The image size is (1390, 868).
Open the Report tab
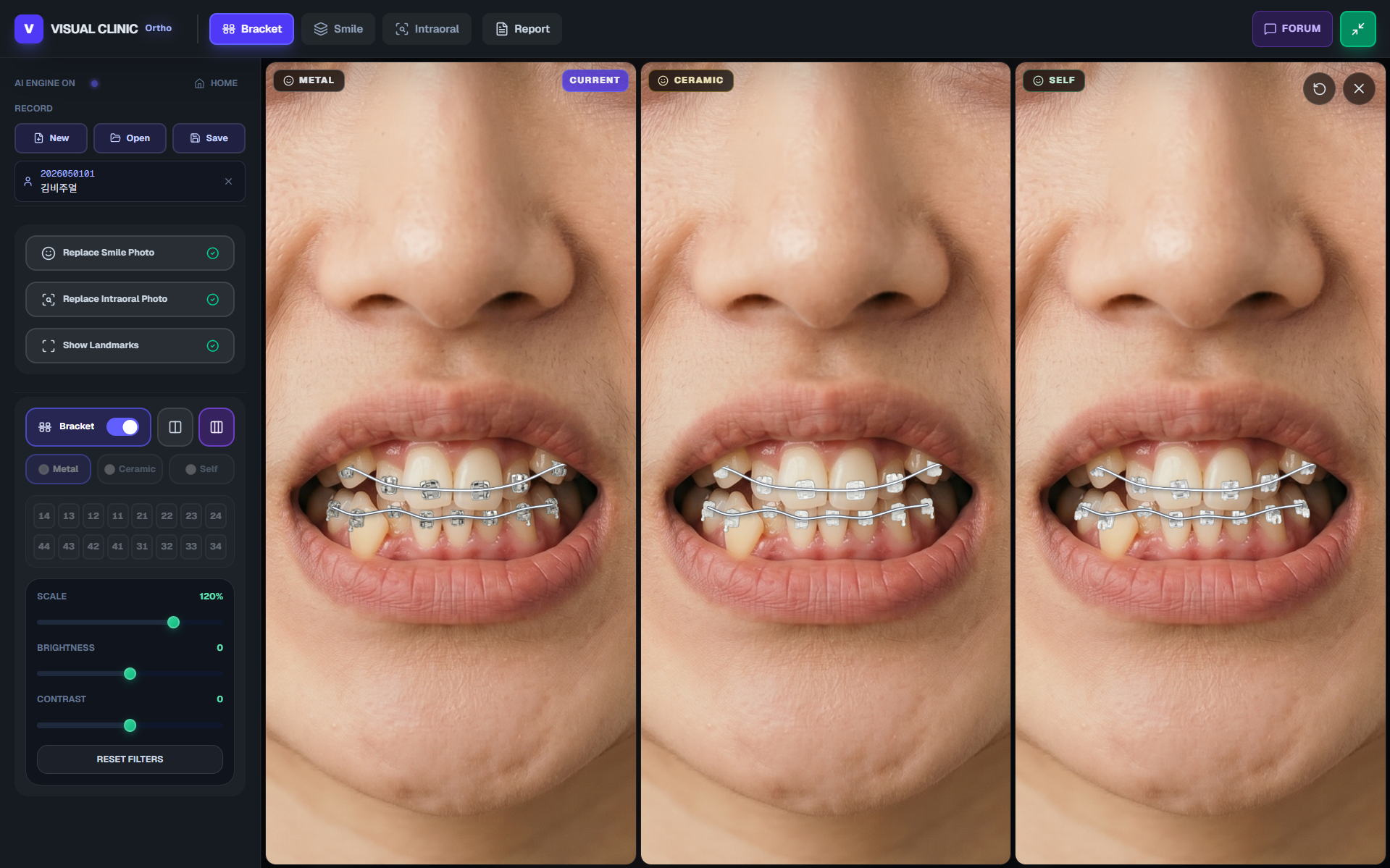click(522, 29)
